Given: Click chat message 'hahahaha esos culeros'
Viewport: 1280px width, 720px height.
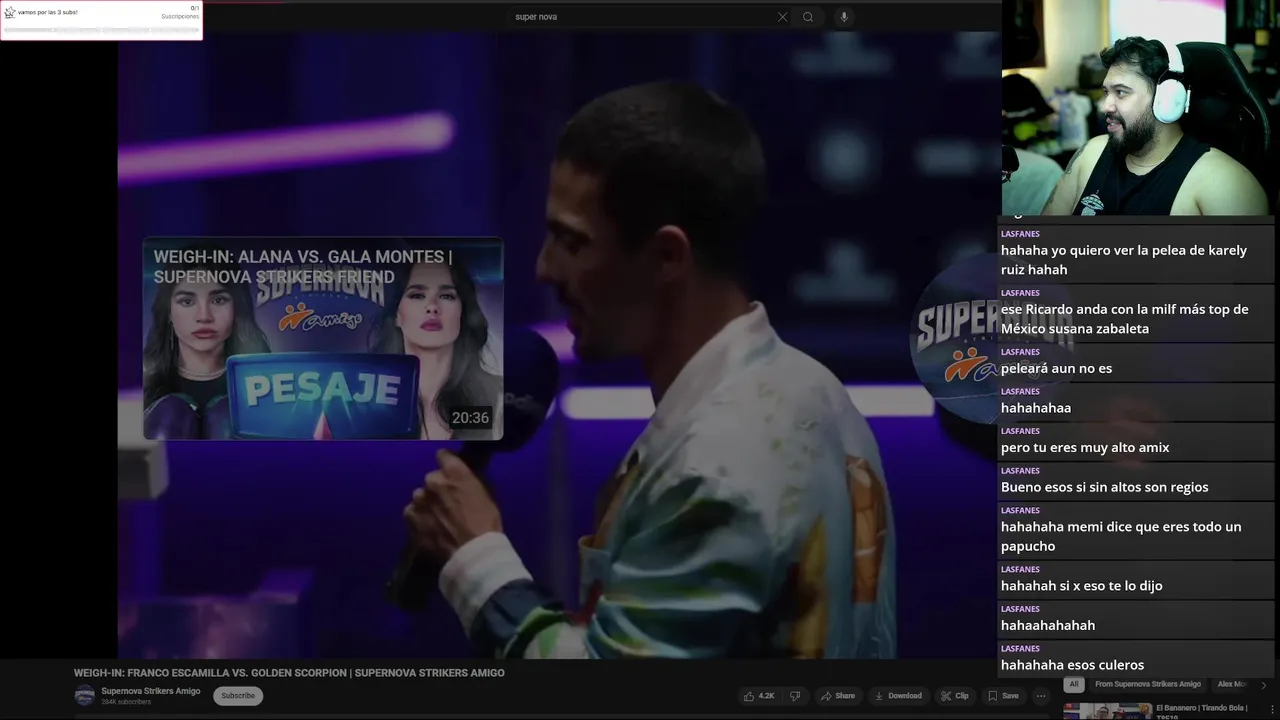Looking at the screenshot, I should coord(1136,658).
